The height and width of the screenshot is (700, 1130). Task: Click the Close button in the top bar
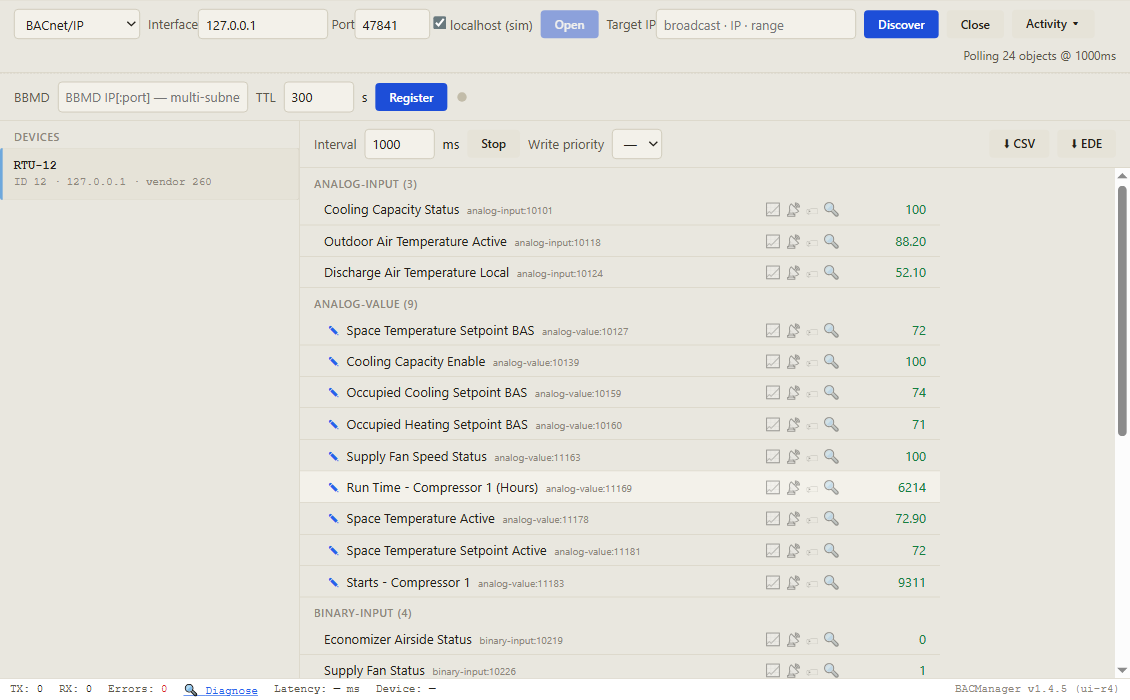[975, 25]
